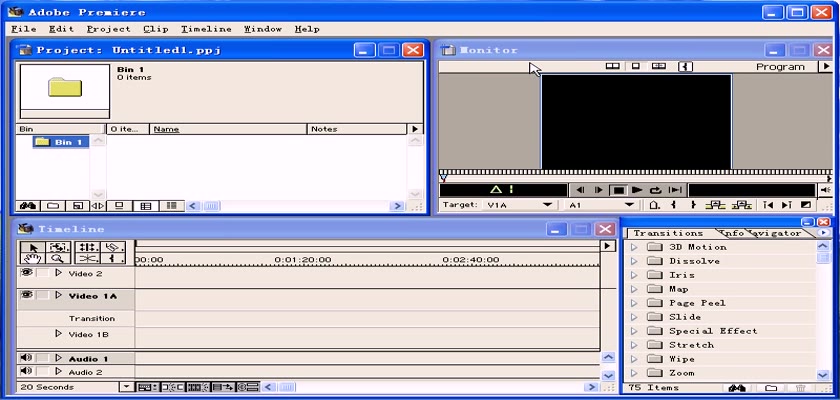Click Track Options icon in Timeline bottom bar
840x400 pixels.
(x=148, y=387)
